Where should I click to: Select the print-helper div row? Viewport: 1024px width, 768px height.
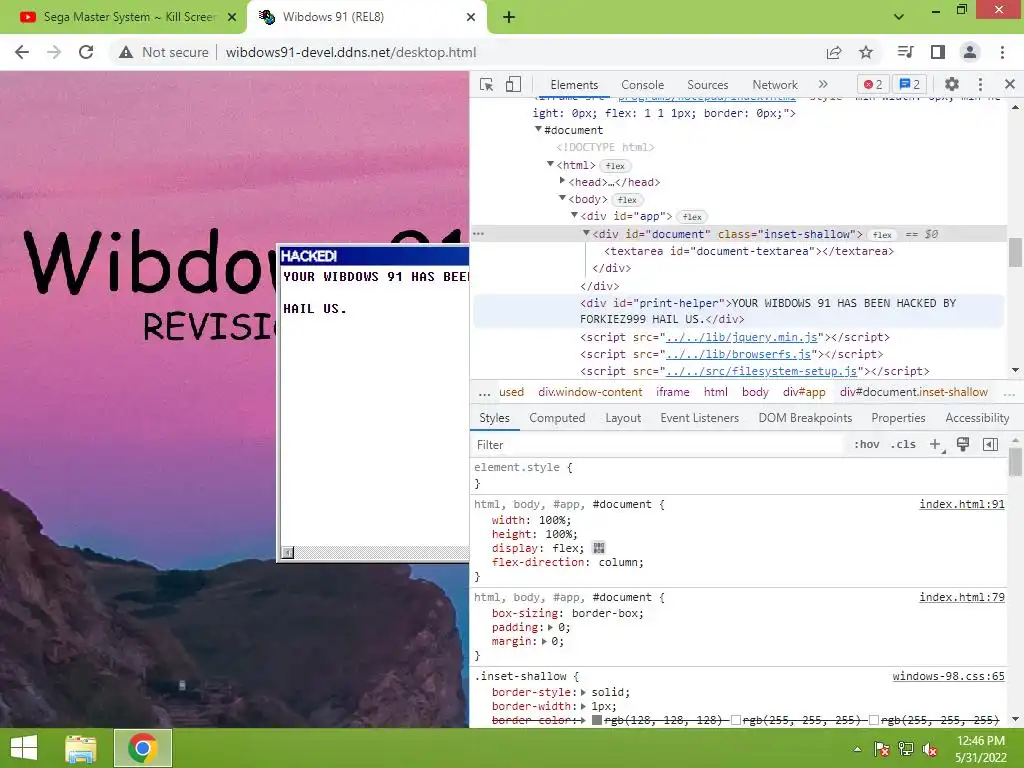pos(739,311)
